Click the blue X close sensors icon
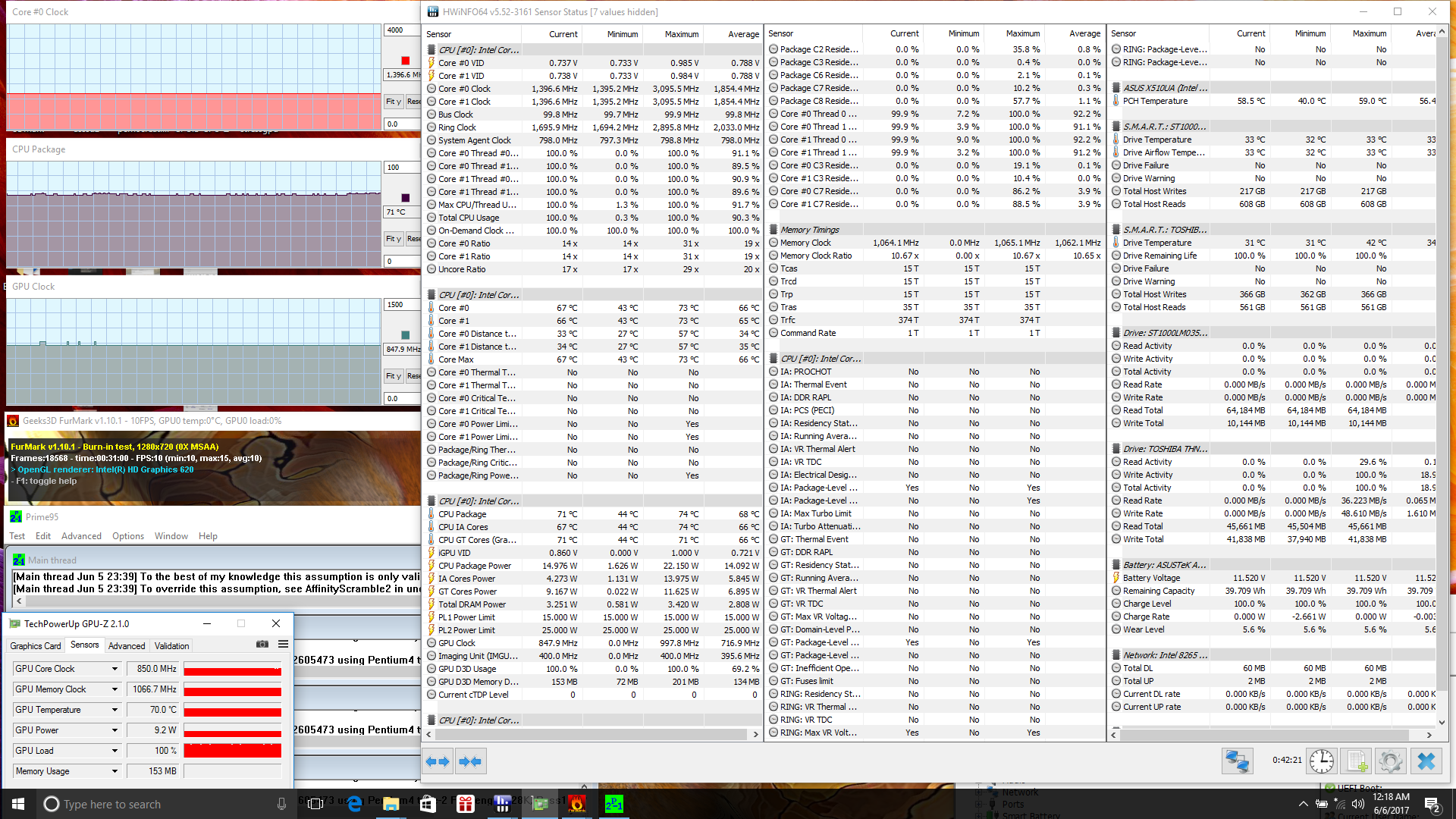Image resolution: width=1456 pixels, height=819 pixels. (x=1426, y=761)
